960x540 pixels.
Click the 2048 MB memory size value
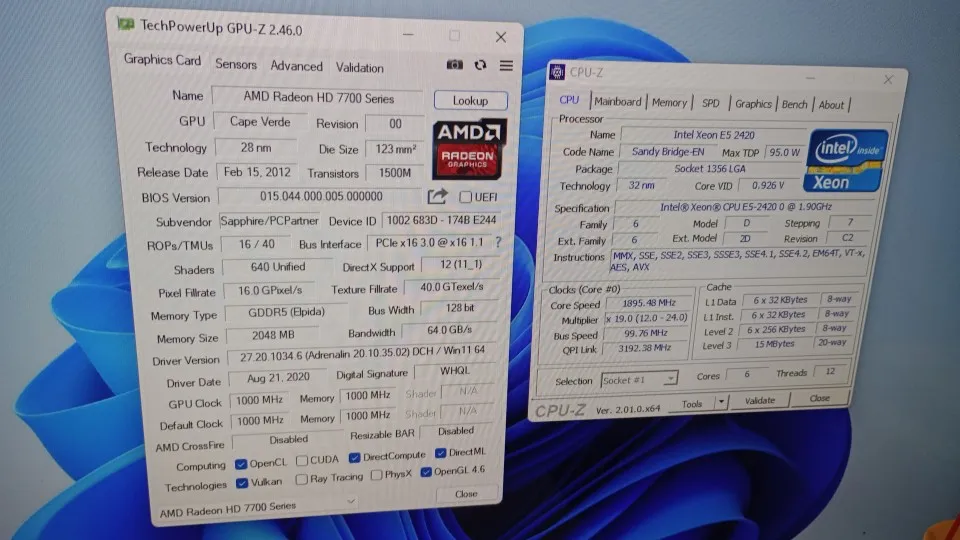(x=272, y=336)
